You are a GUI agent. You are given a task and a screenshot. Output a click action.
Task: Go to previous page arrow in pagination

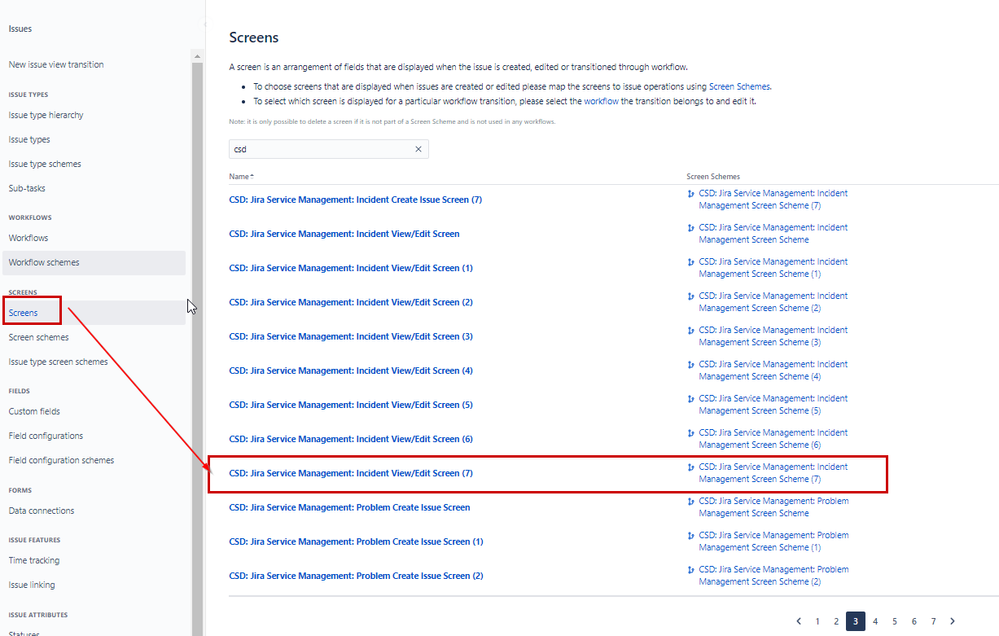pos(798,621)
